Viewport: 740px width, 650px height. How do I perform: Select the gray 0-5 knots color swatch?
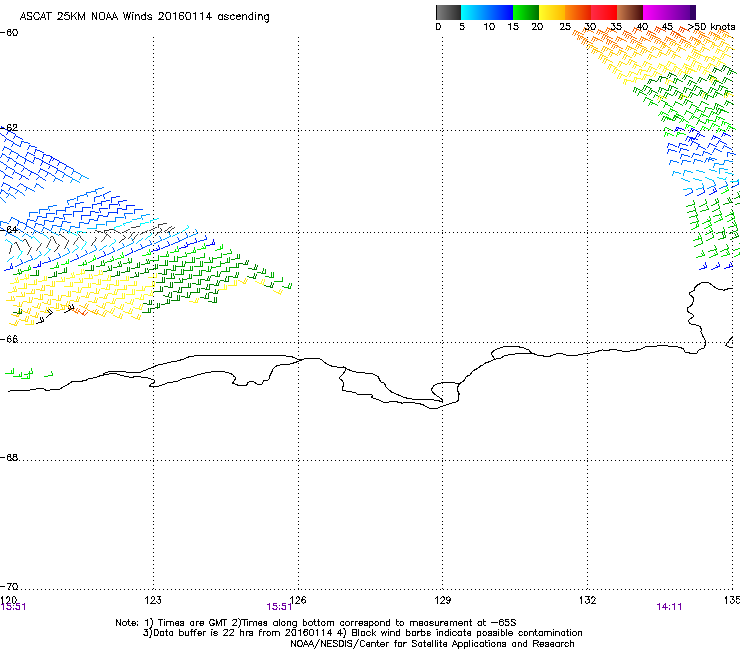pos(448,12)
